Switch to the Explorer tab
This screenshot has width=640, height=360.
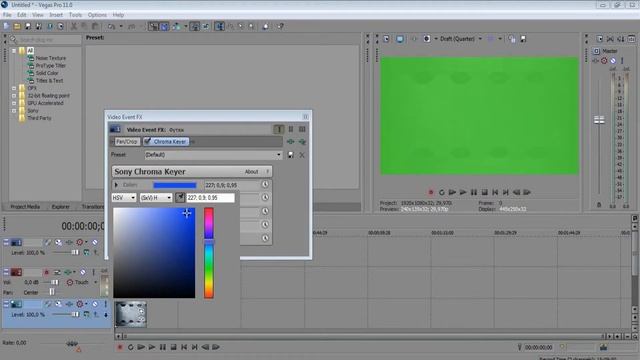(x=60, y=207)
